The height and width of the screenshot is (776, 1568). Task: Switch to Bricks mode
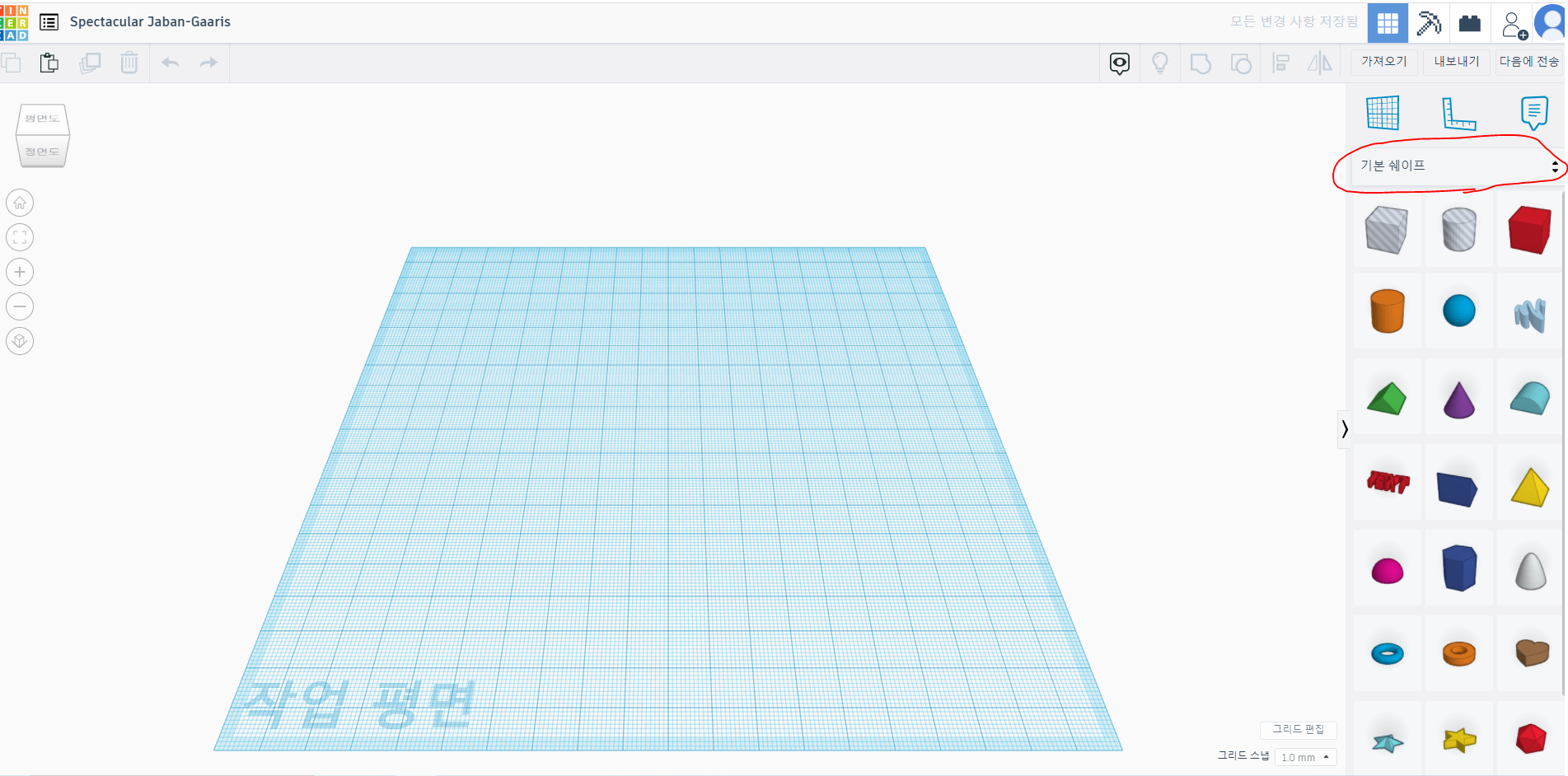click(1470, 23)
